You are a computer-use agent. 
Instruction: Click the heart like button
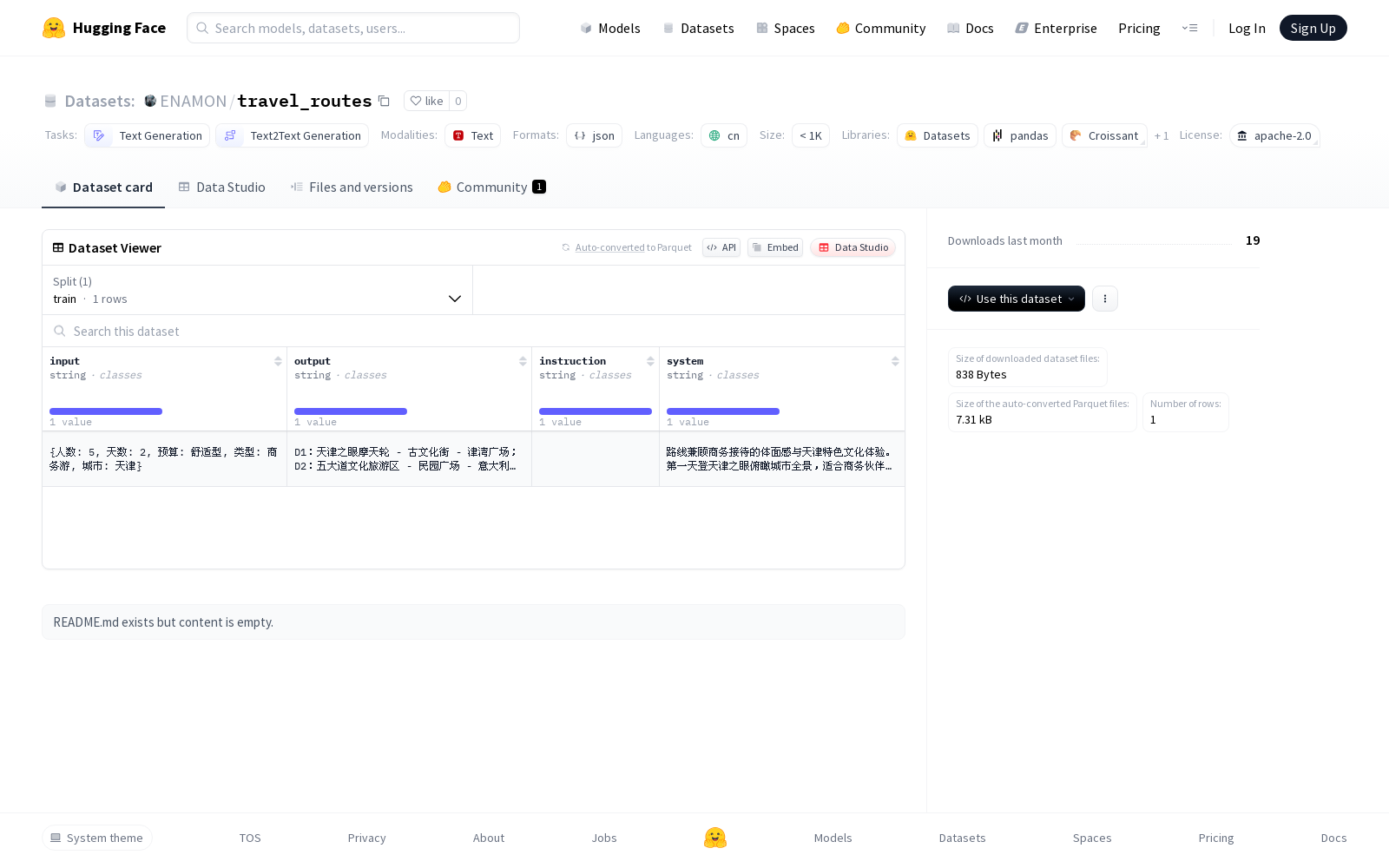(426, 101)
